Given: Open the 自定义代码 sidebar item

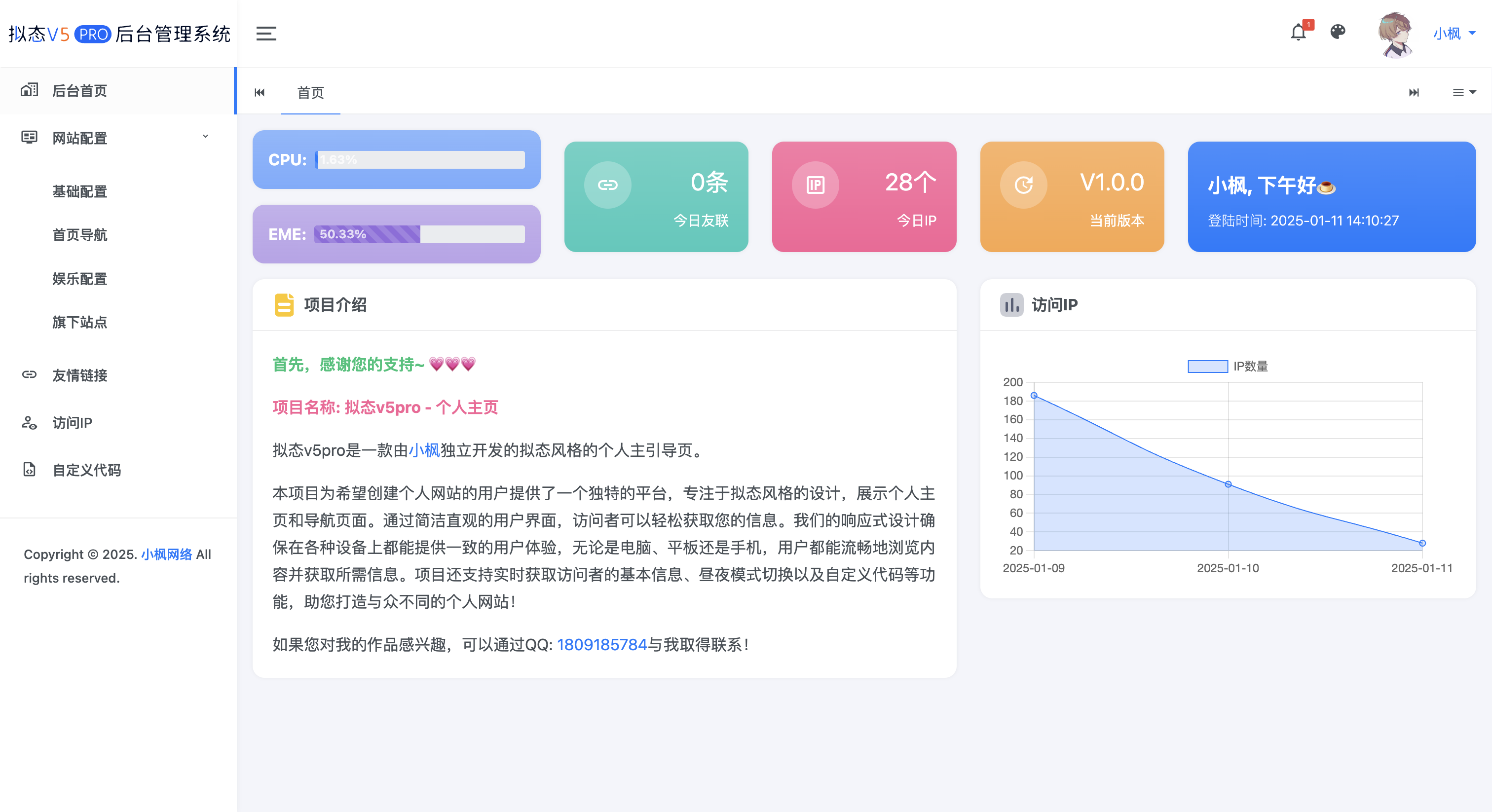Looking at the screenshot, I should pyautogui.click(x=87, y=470).
